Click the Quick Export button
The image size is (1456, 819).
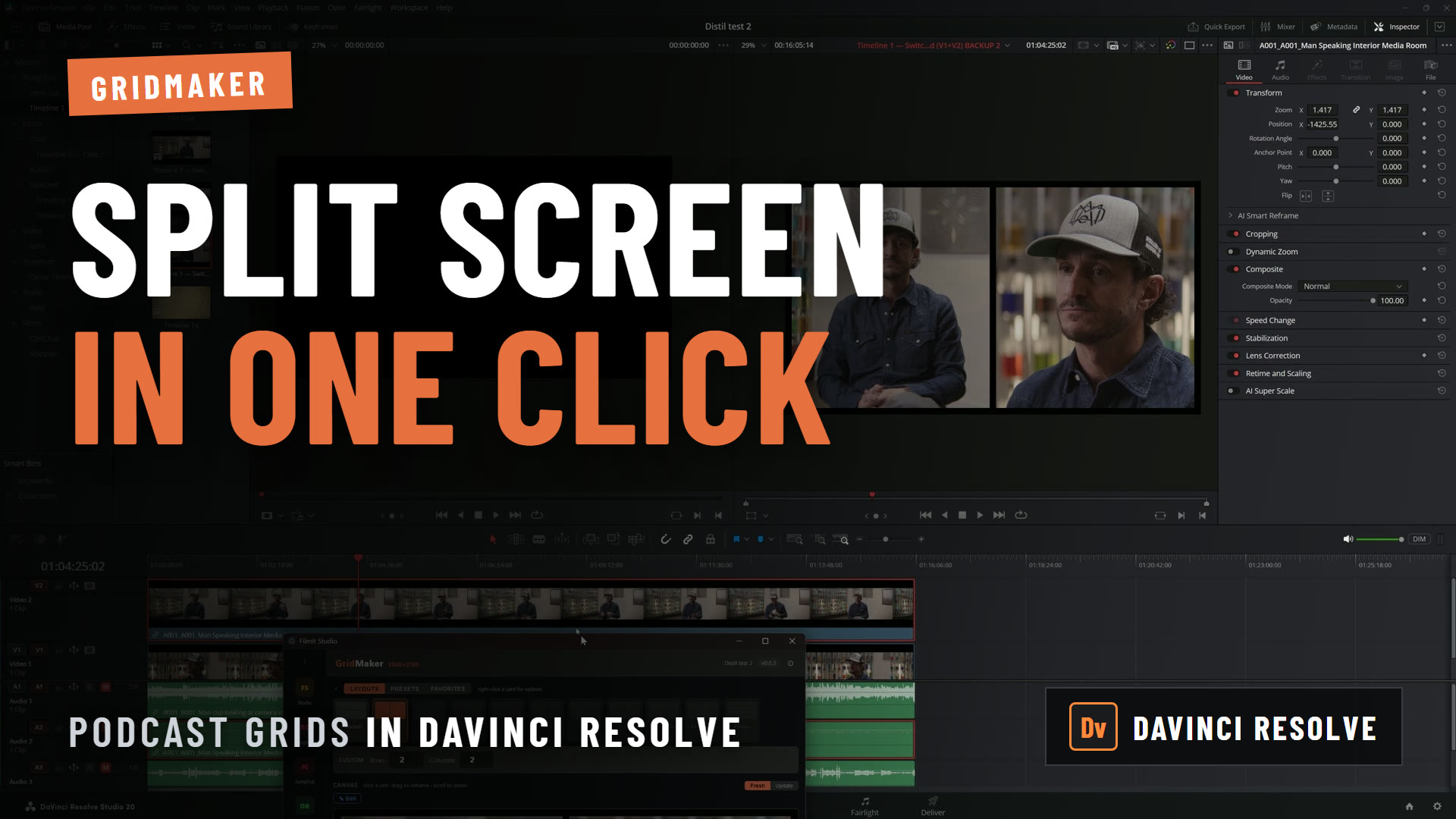pyautogui.click(x=1216, y=27)
